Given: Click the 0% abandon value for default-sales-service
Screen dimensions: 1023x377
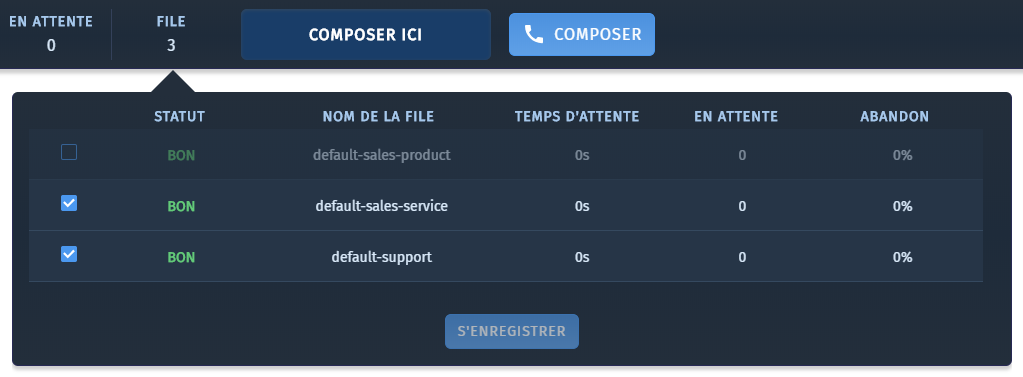Looking at the screenshot, I should click(x=902, y=206).
